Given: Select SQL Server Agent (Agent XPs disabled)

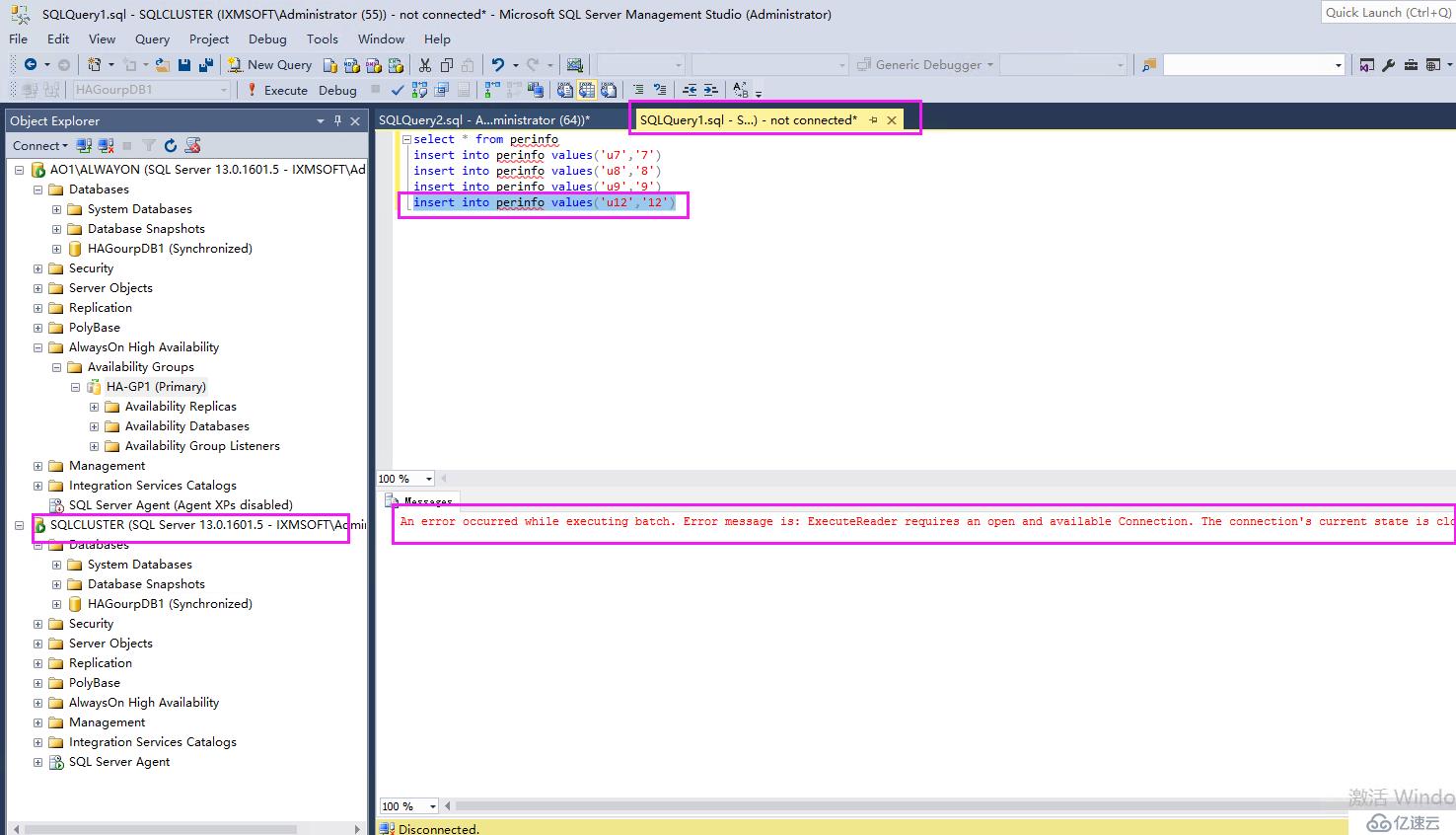Looking at the screenshot, I should click(x=181, y=505).
